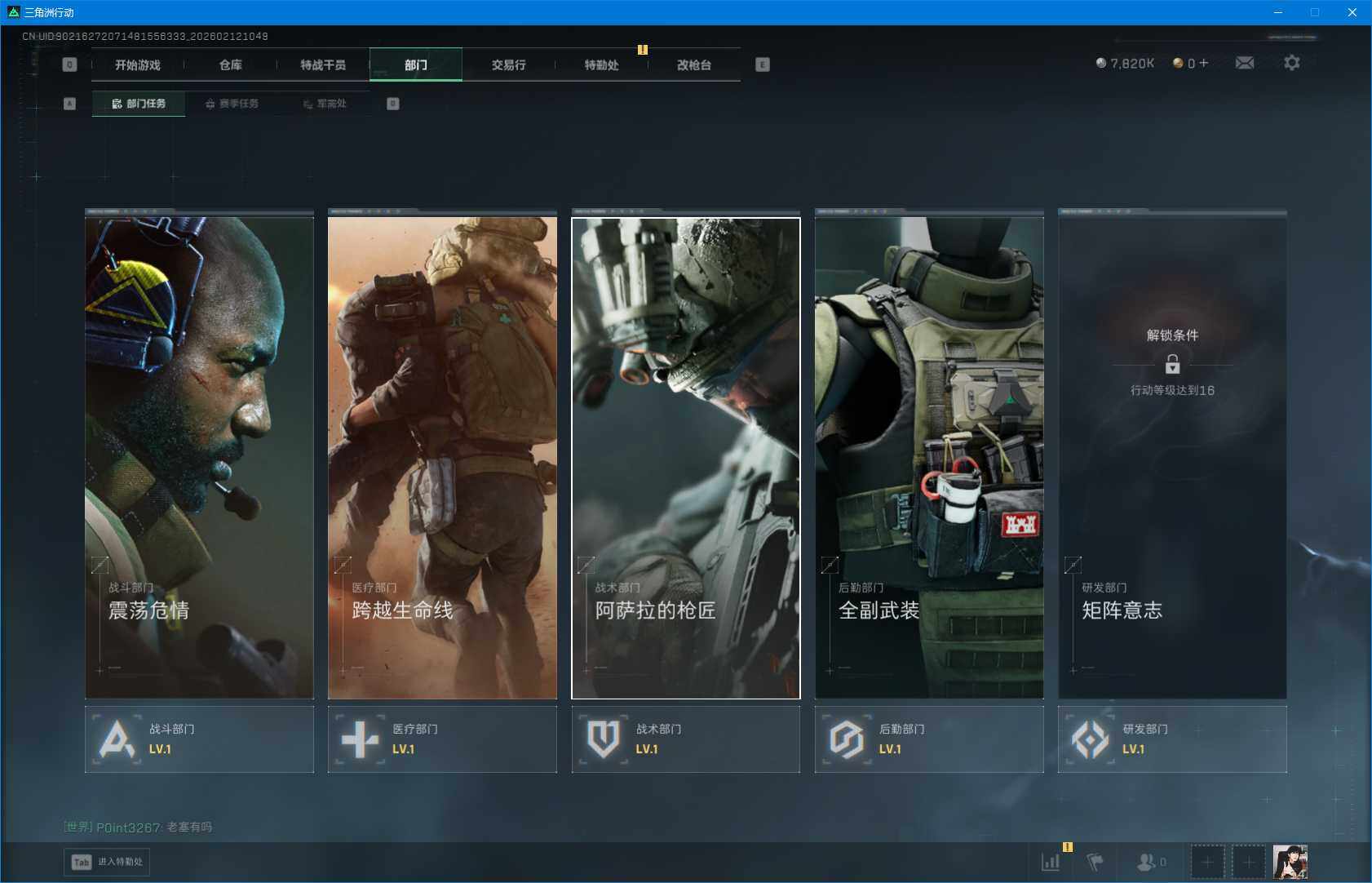
Task: Switch to the 仓库 tab
Action: [x=231, y=64]
